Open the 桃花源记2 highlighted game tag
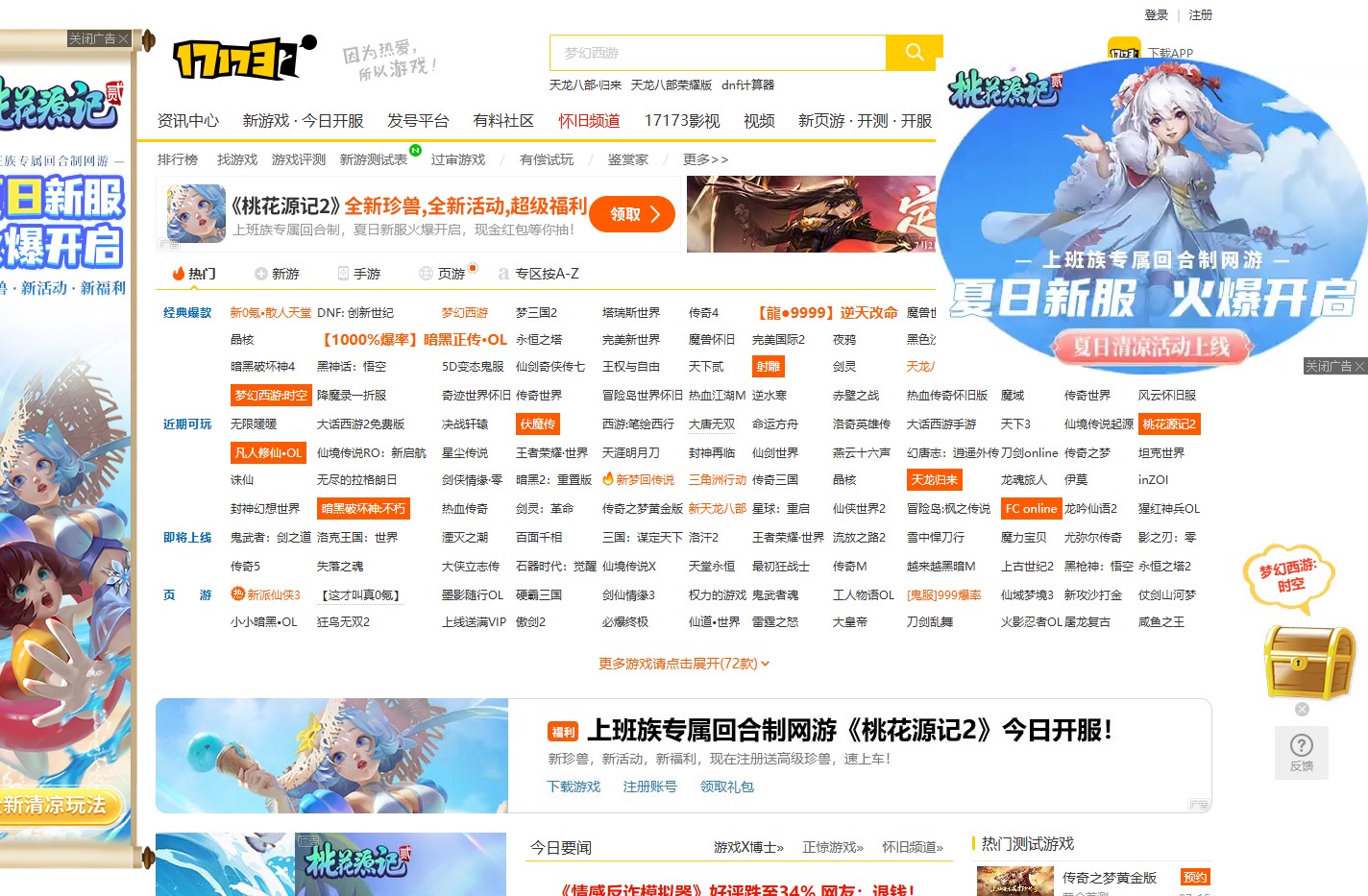 (1169, 424)
